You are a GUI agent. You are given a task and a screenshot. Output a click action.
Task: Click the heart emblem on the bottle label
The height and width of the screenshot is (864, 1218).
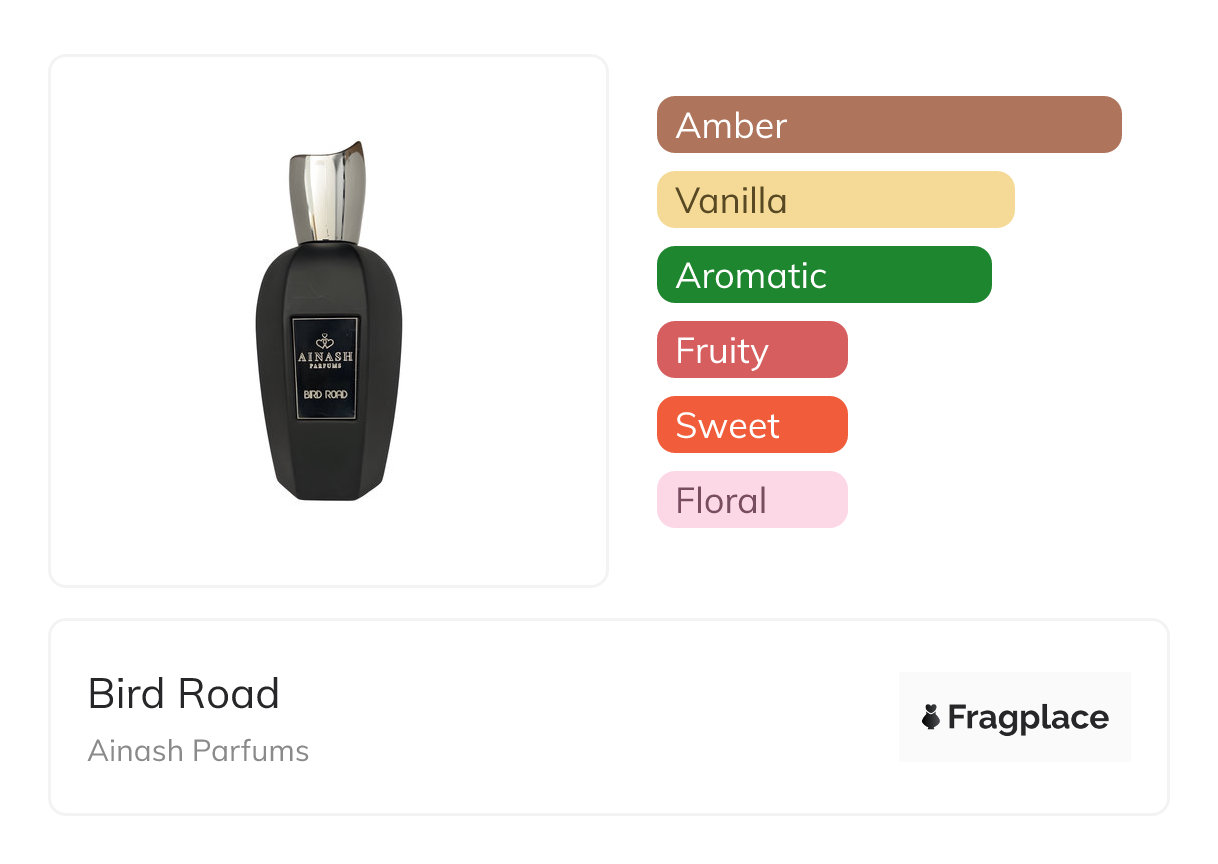[x=325, y=340]
